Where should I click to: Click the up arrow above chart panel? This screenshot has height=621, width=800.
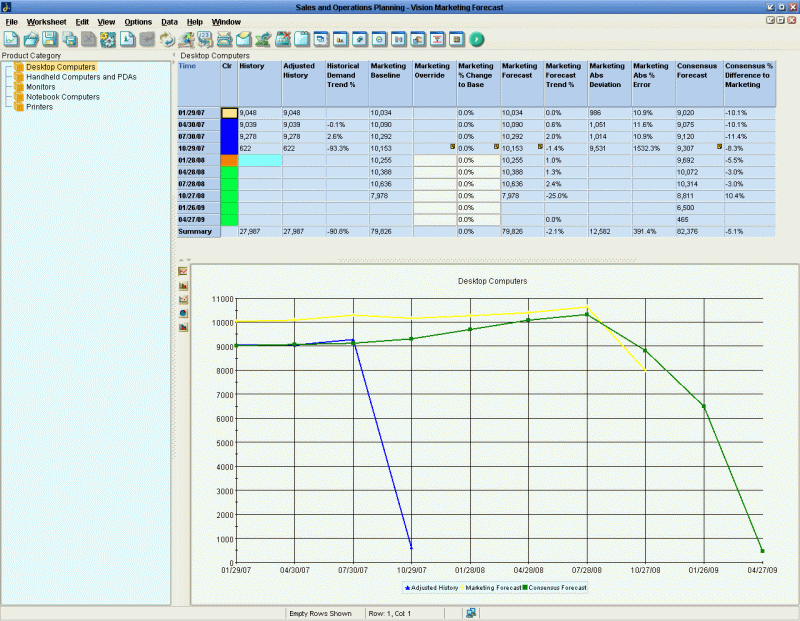coord(181,260)
